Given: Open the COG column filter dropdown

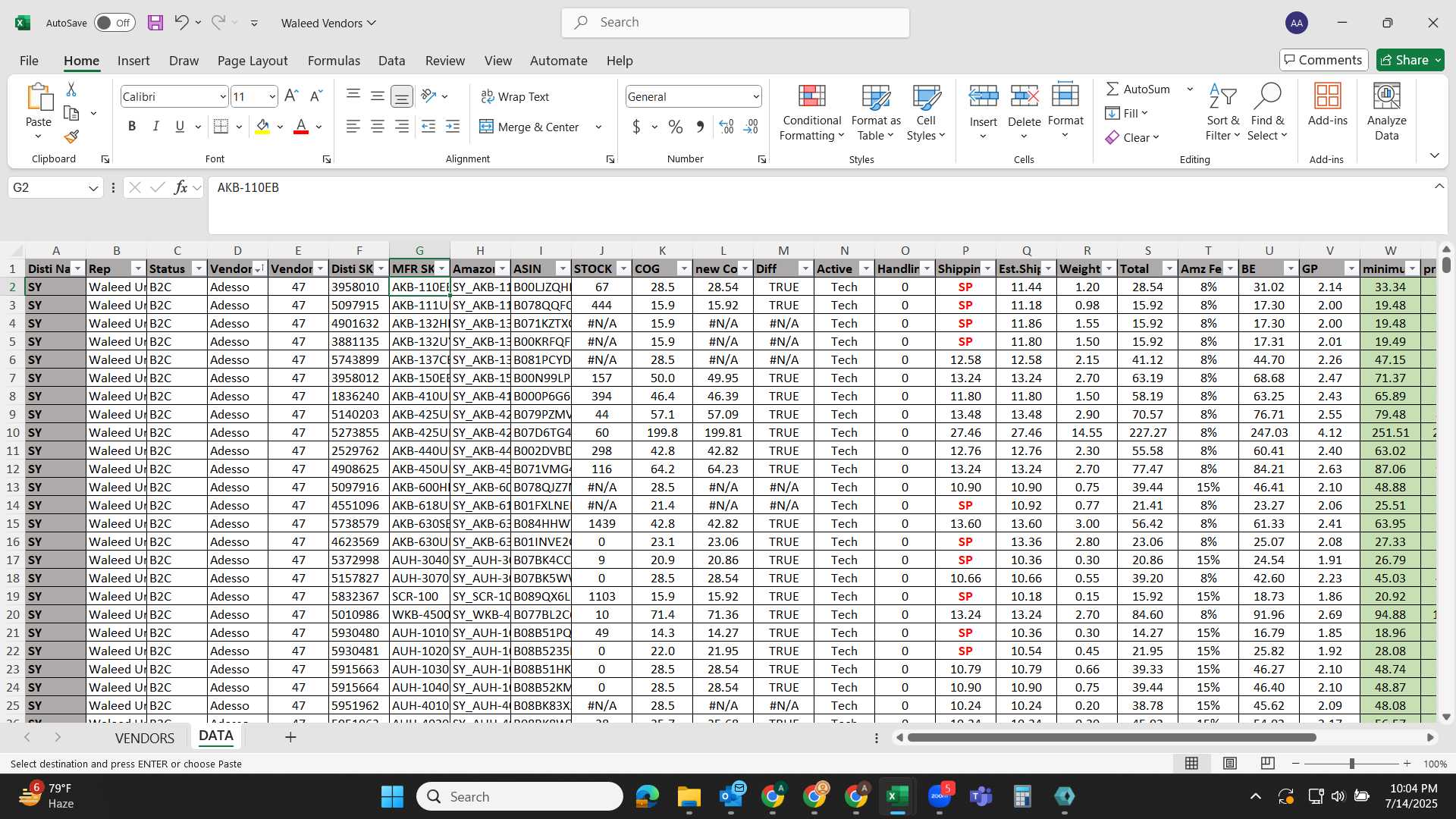Looking at the screenshot, I should point(684,269).
